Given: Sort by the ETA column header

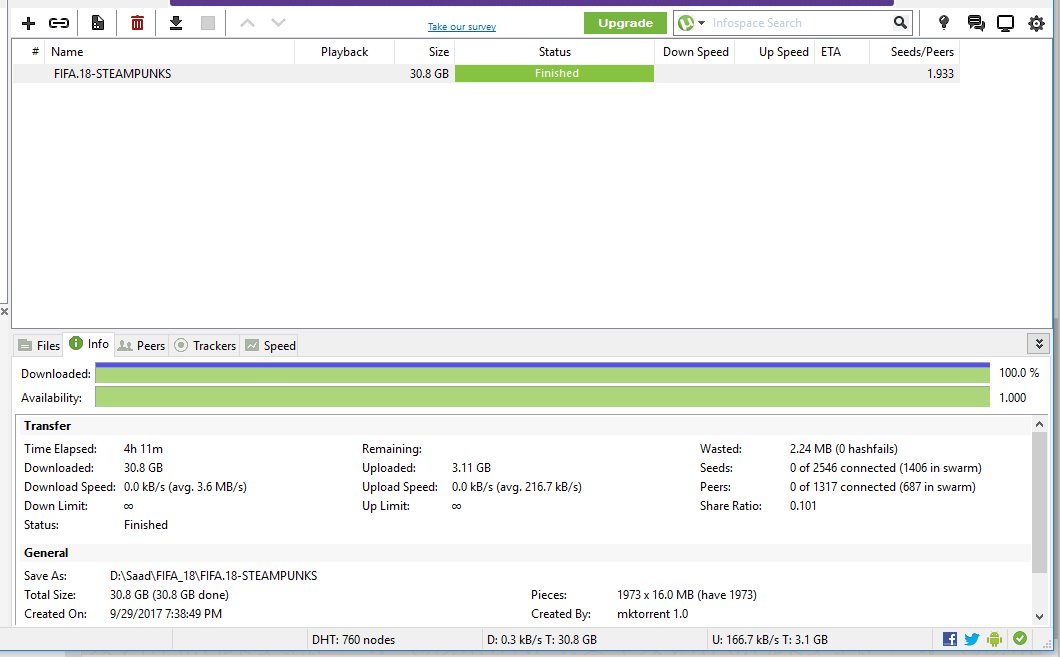Looking at the screenshot, I should tap(842, 52).
